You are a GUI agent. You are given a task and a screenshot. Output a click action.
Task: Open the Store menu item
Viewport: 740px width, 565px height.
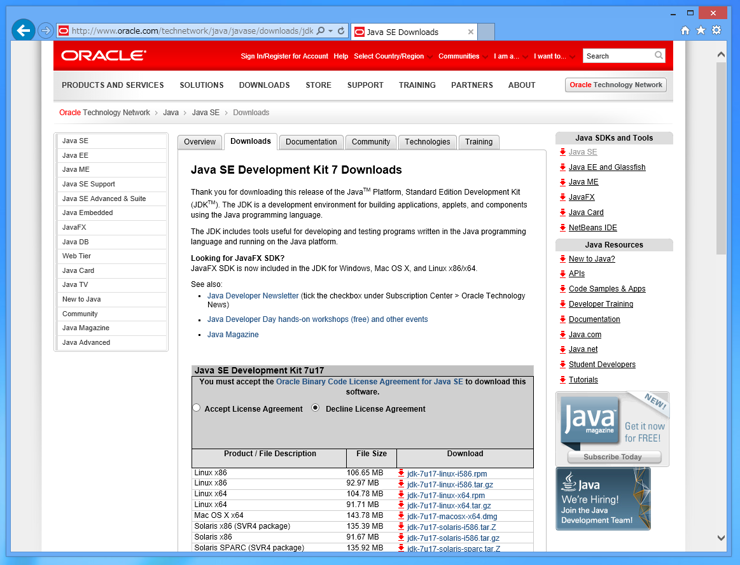(318, 85)
